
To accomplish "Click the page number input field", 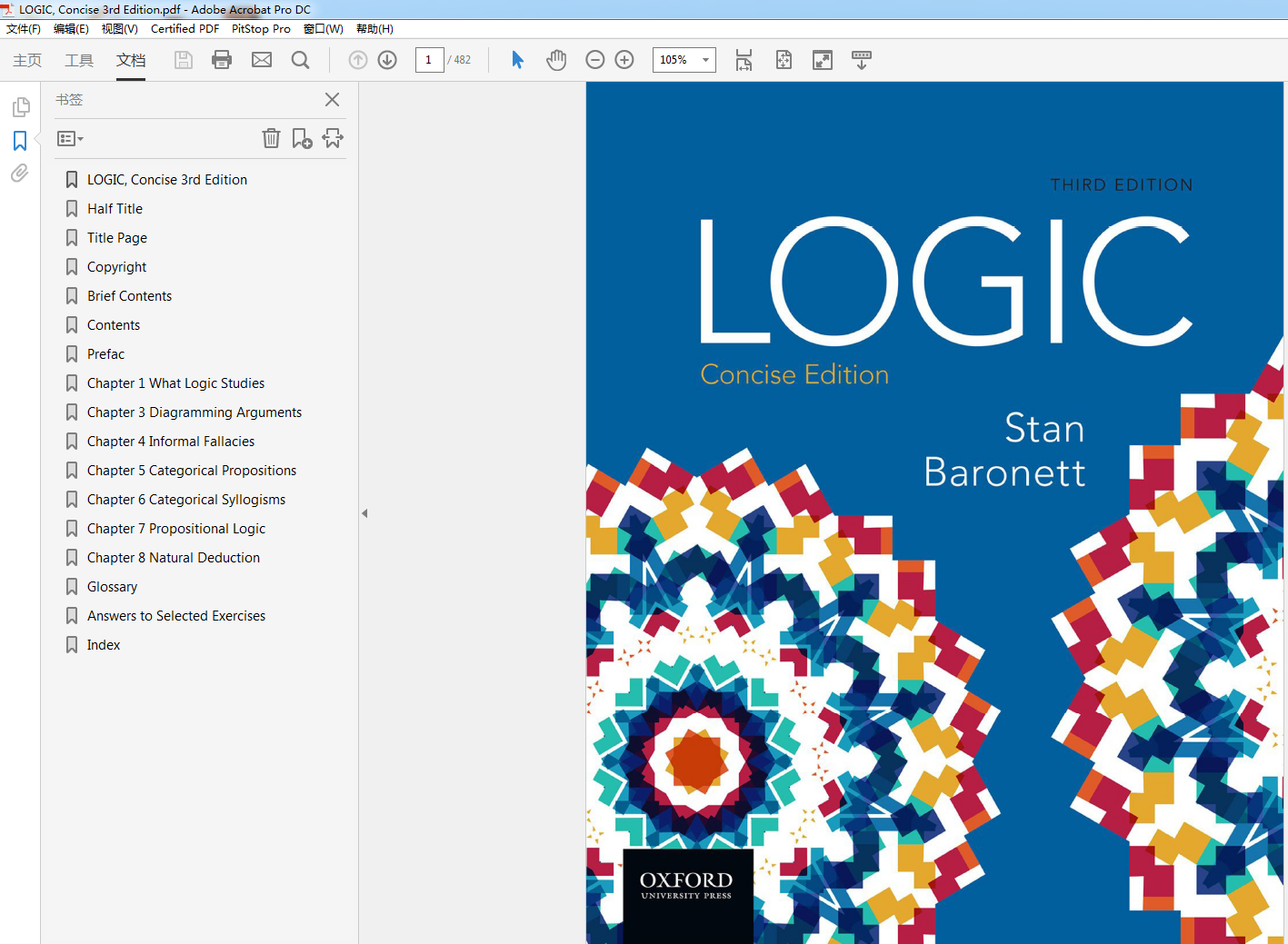I will (429, 60).
